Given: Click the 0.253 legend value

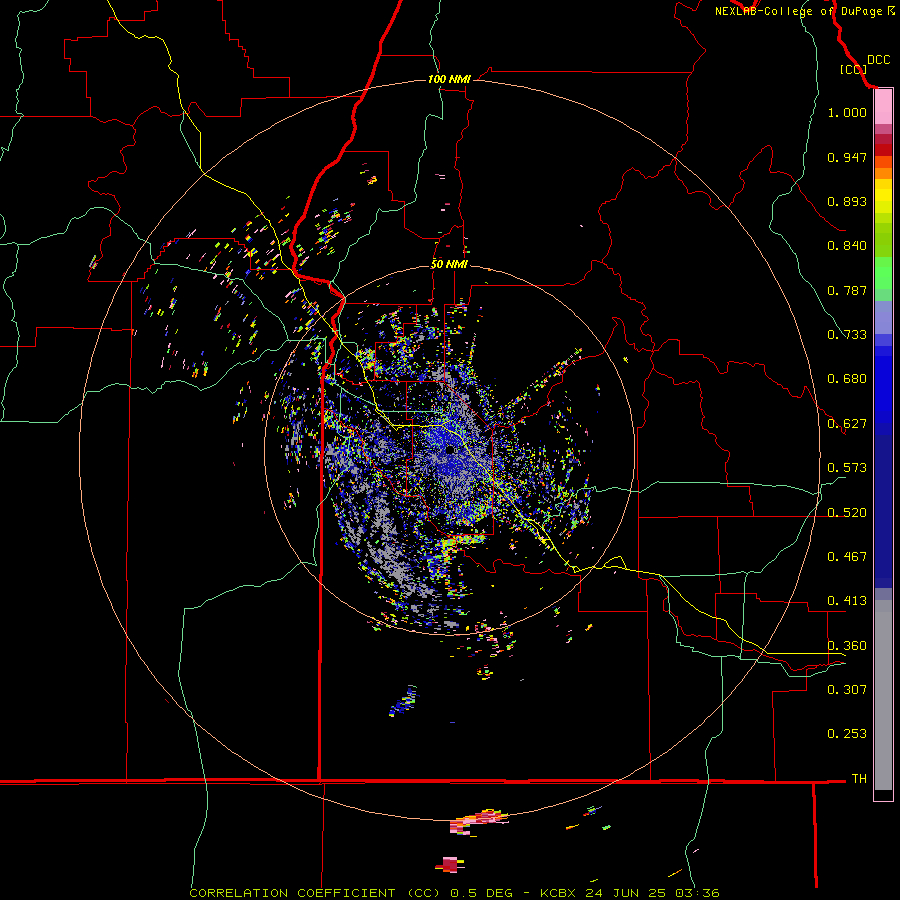Looking at the screenshot, I should click(847, 734).
